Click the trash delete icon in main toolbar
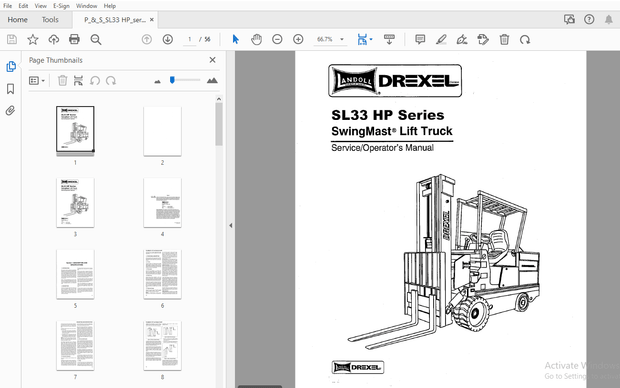 pyautogui.click(x=504, y=39)
